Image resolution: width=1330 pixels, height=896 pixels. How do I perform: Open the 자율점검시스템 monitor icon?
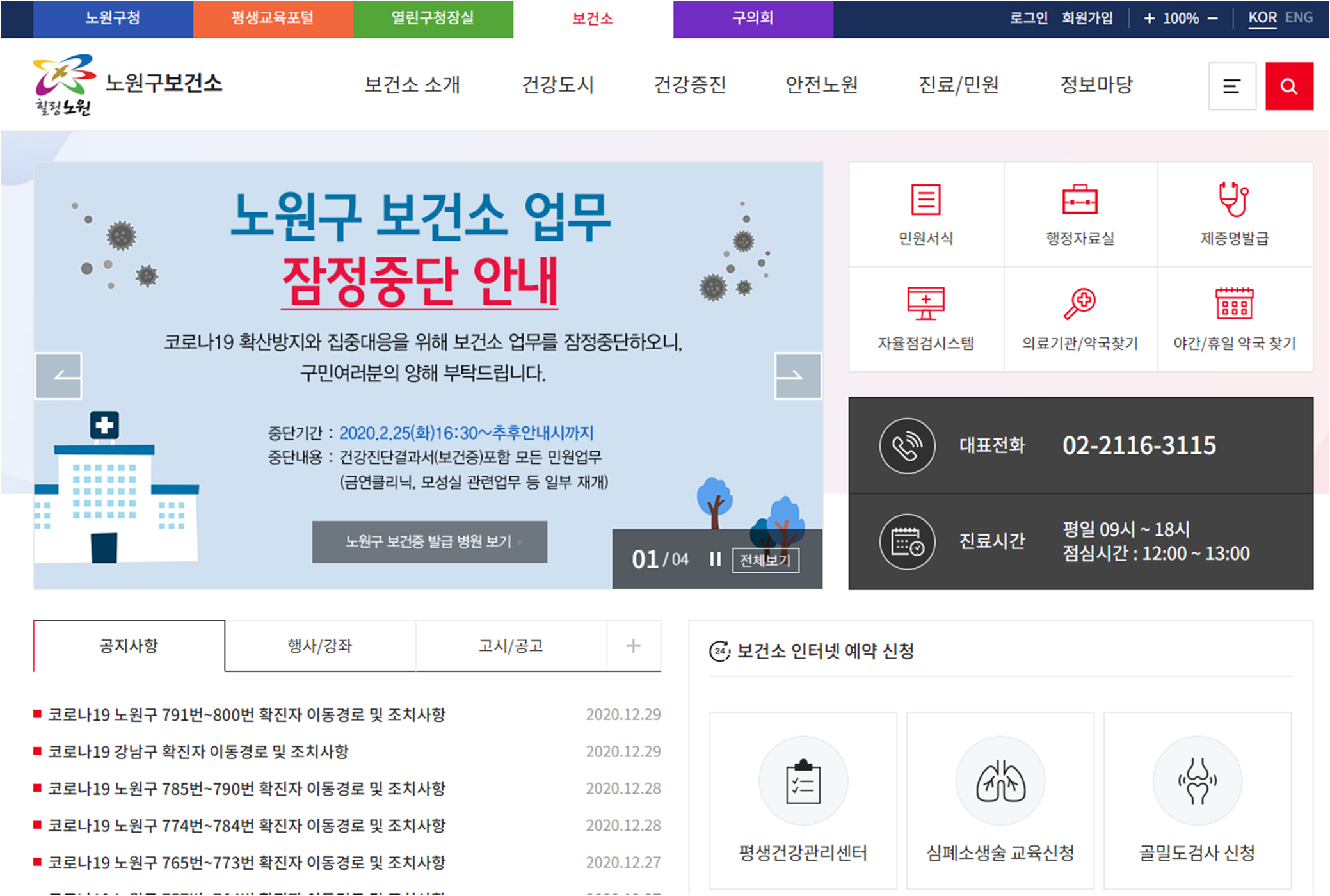point(925,303)
